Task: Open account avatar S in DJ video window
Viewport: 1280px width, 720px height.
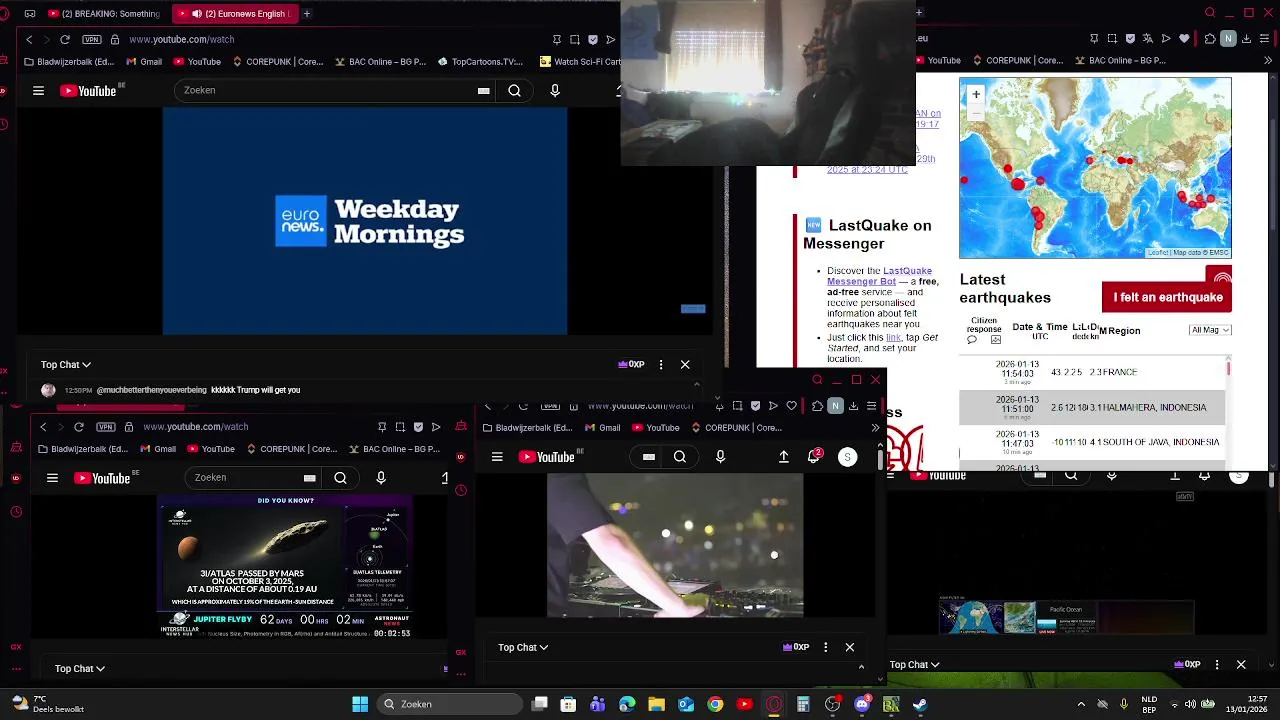Action: click(847, 457)
